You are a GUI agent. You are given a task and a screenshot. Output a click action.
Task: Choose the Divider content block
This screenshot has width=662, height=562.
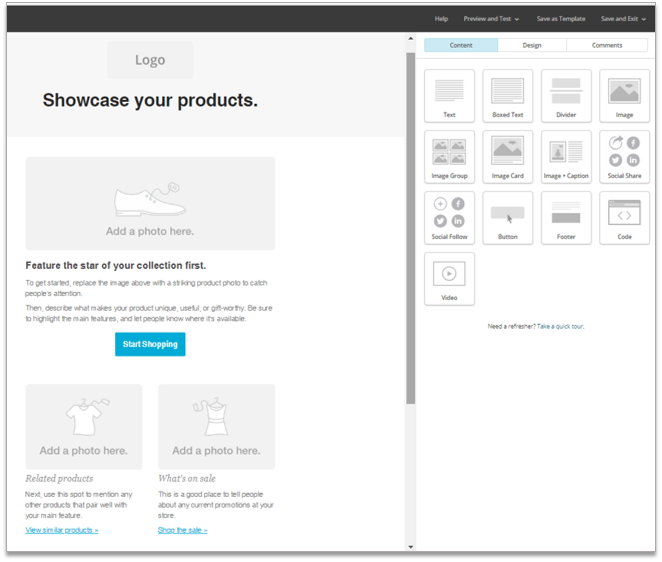click(x=566, y=96)
